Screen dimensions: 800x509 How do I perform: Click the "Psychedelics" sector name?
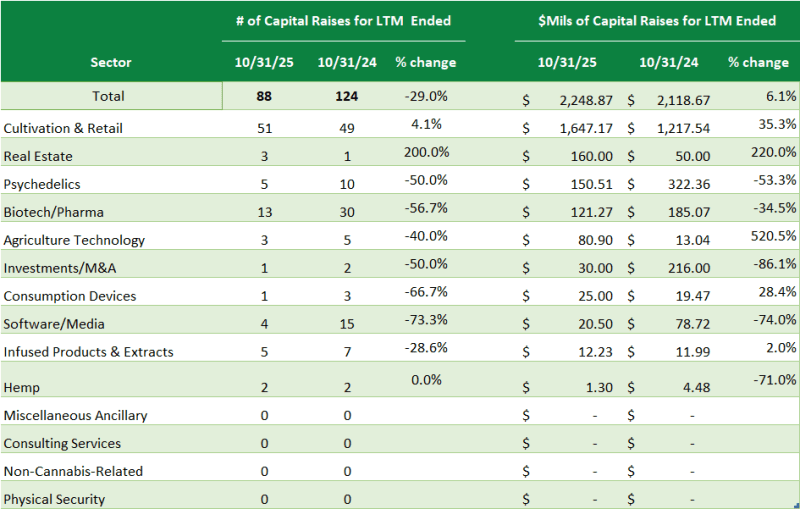42,185
